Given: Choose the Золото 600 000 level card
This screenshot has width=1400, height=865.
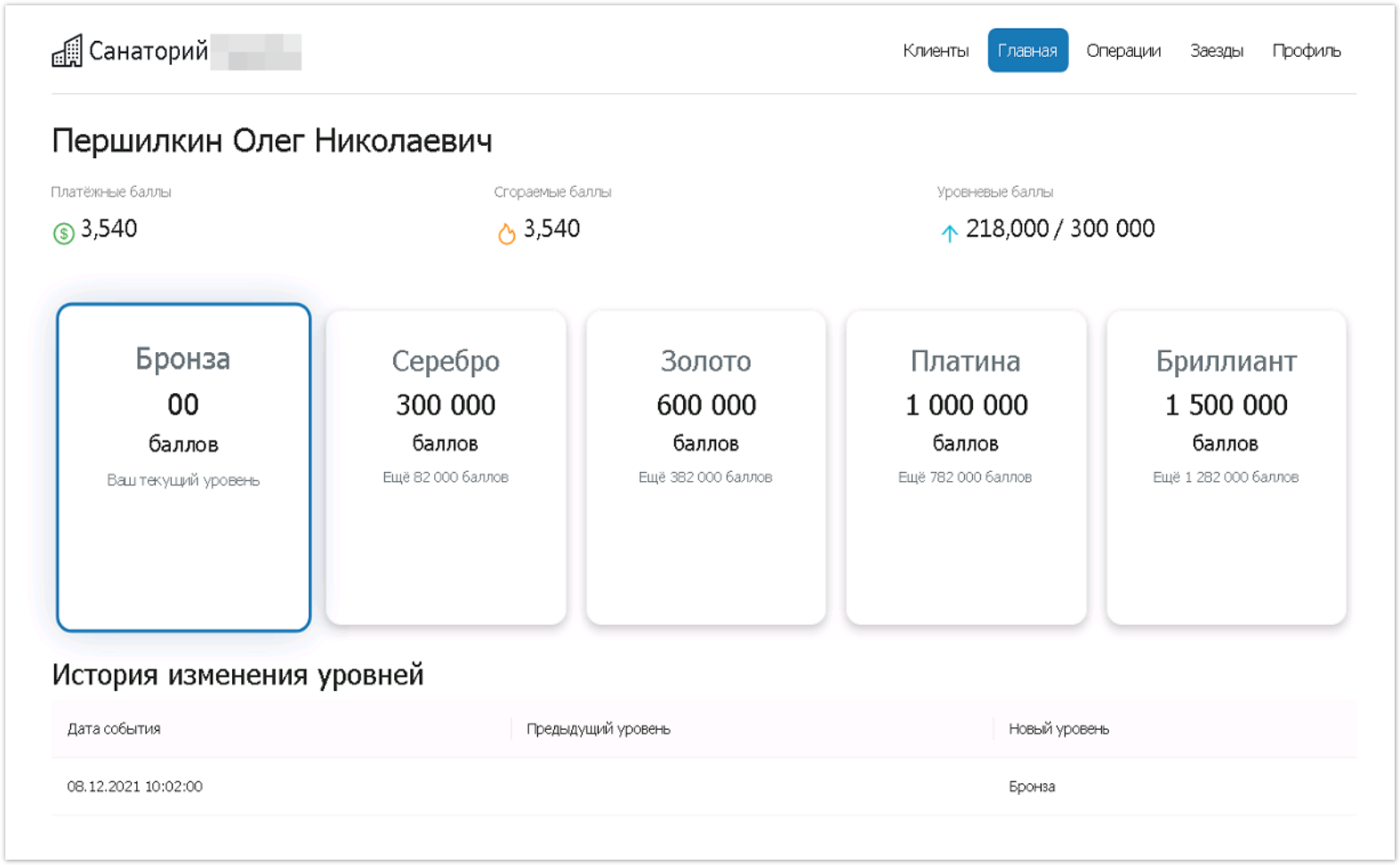Looking at the screenshot, I should click(x=705, y=467).
